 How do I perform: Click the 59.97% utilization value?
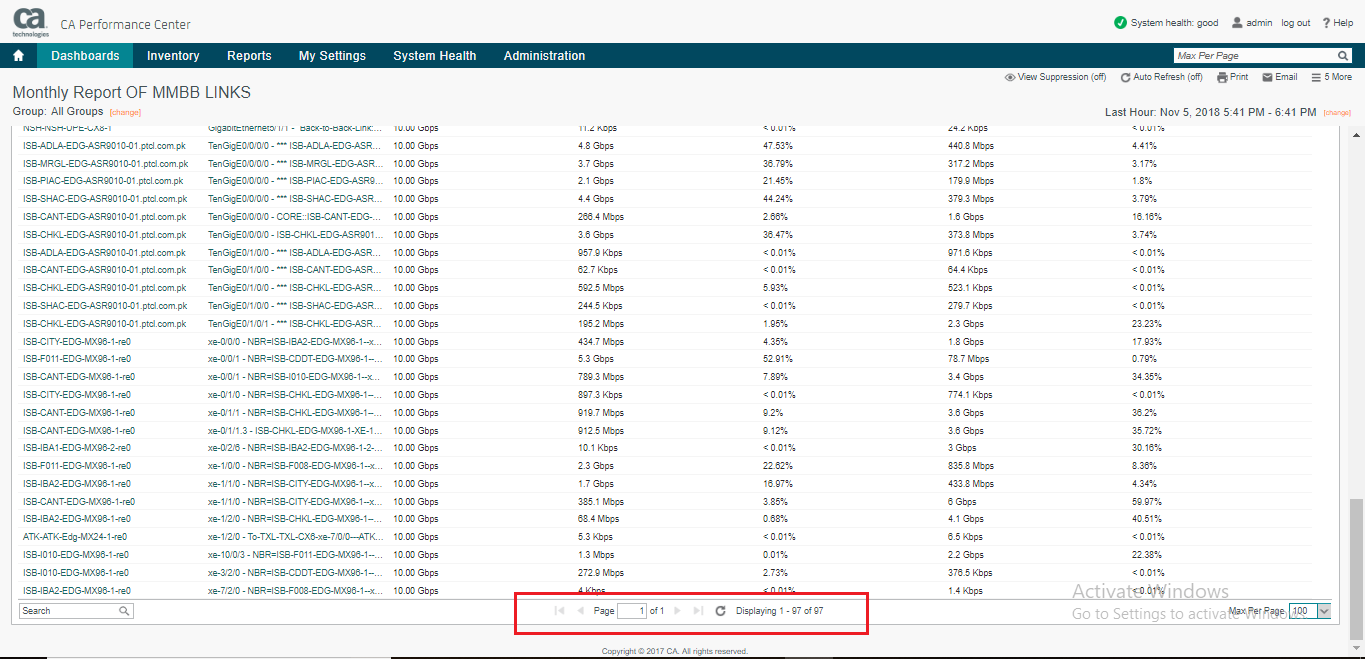coord(1147,502)
